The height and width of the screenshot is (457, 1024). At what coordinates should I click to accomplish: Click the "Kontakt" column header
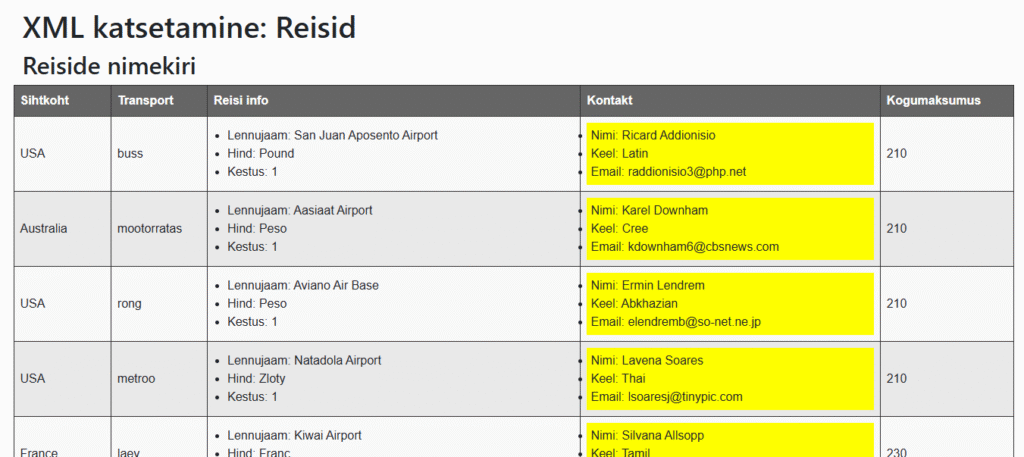609,100
